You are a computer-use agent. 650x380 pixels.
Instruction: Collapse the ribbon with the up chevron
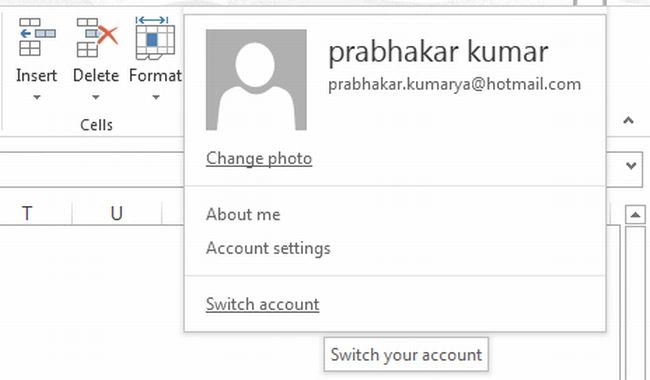[x=628, y=121]
